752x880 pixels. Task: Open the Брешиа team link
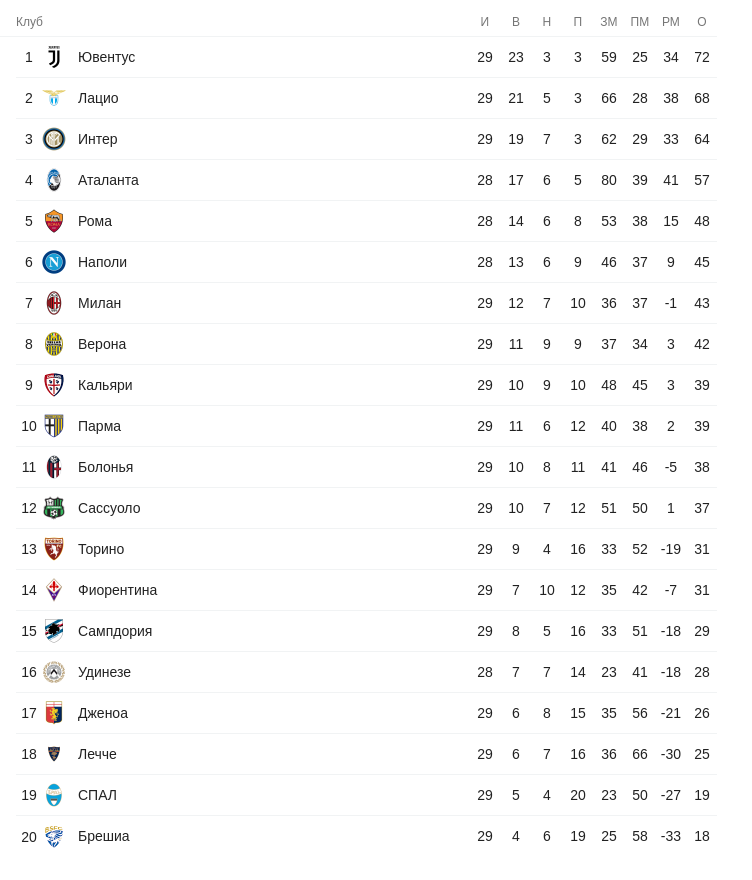point(103,836)
